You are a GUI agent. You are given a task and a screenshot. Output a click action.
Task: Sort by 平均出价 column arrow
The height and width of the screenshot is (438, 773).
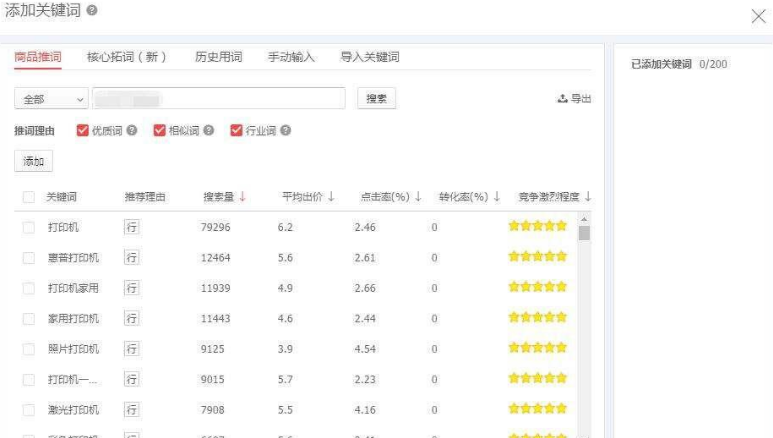click(331, 197)
